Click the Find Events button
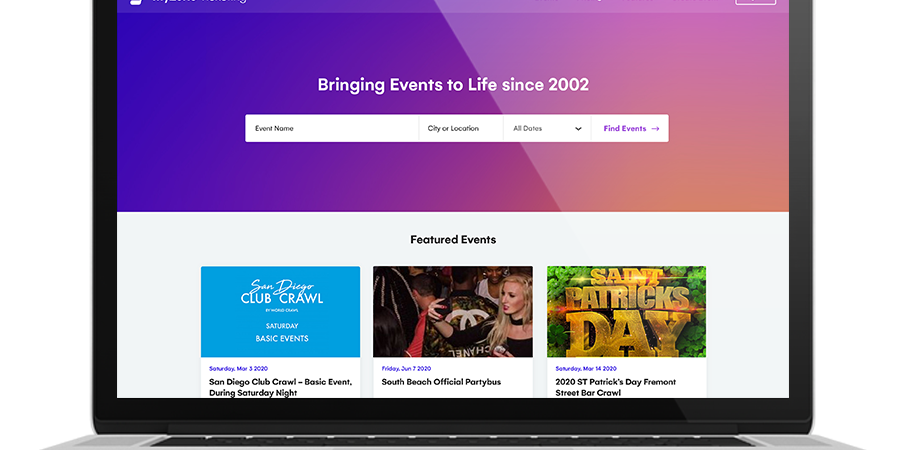Image resolution: width=900 pixels, height=450 pixels. pyautogui.click(x=630, y=129)
